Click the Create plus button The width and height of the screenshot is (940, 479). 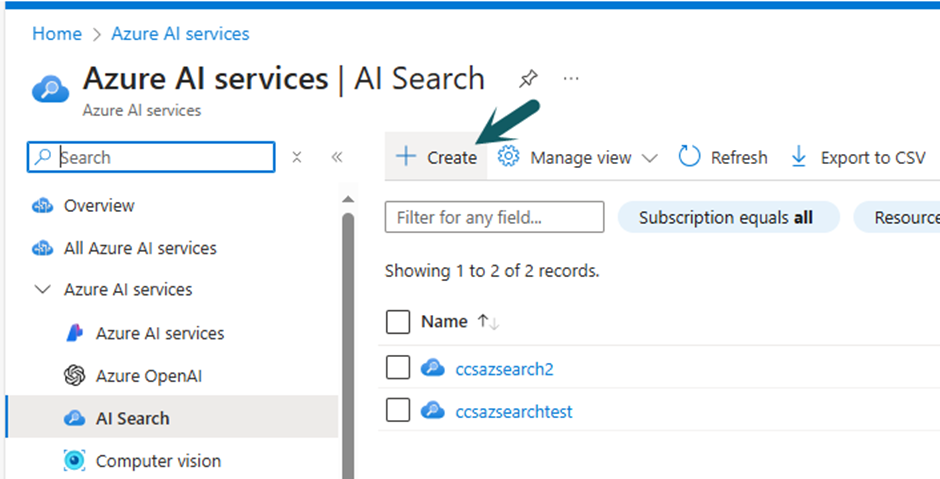click(x=436, y=158)
